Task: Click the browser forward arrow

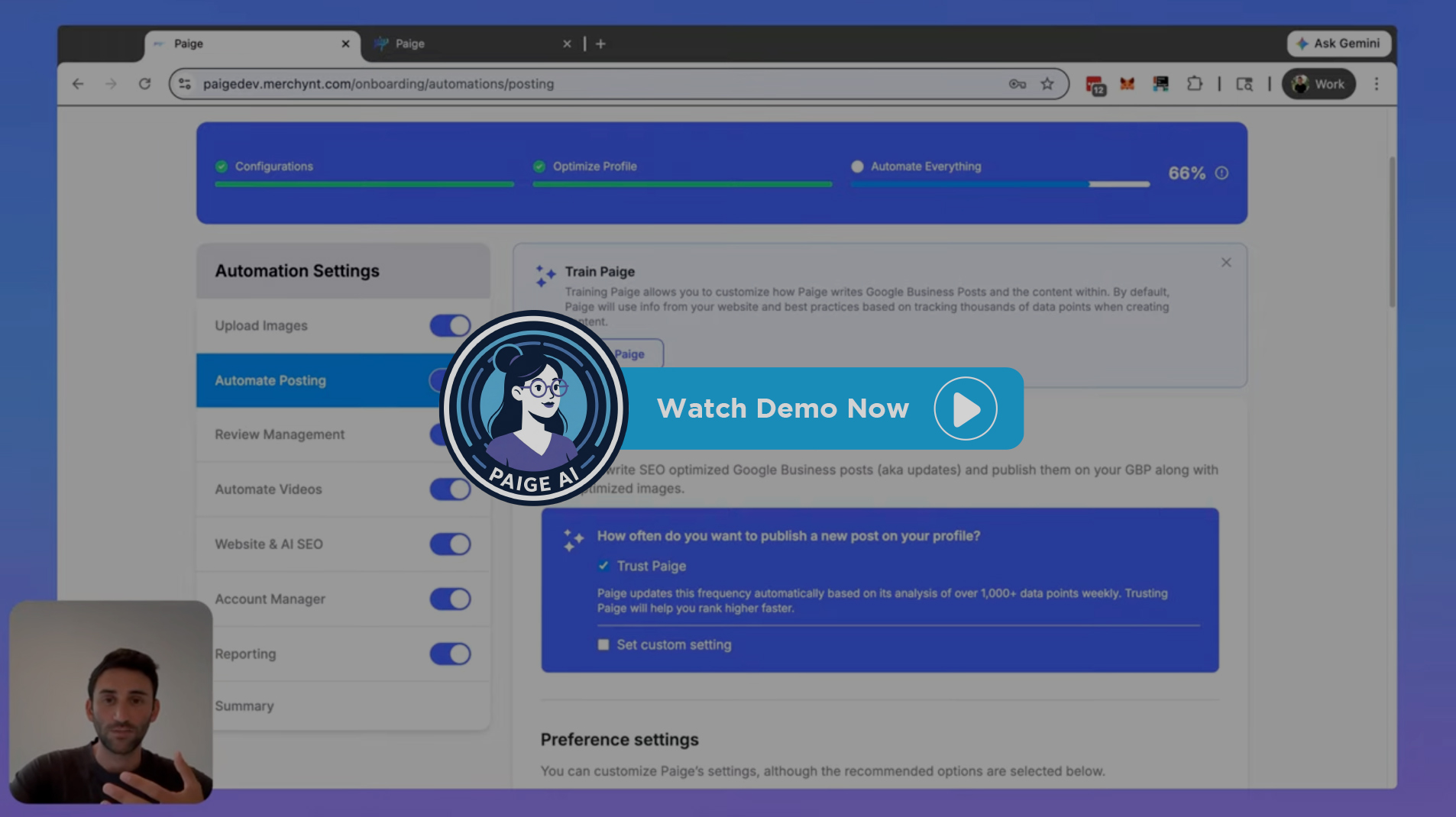Action: click(x=112, y=84)
